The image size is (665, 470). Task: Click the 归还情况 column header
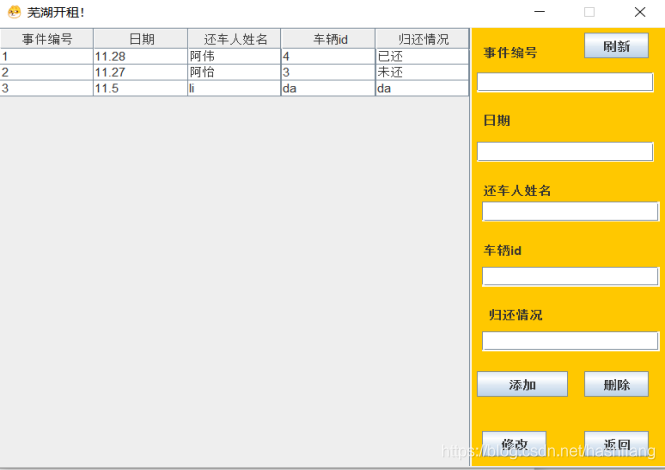[422, 39]
